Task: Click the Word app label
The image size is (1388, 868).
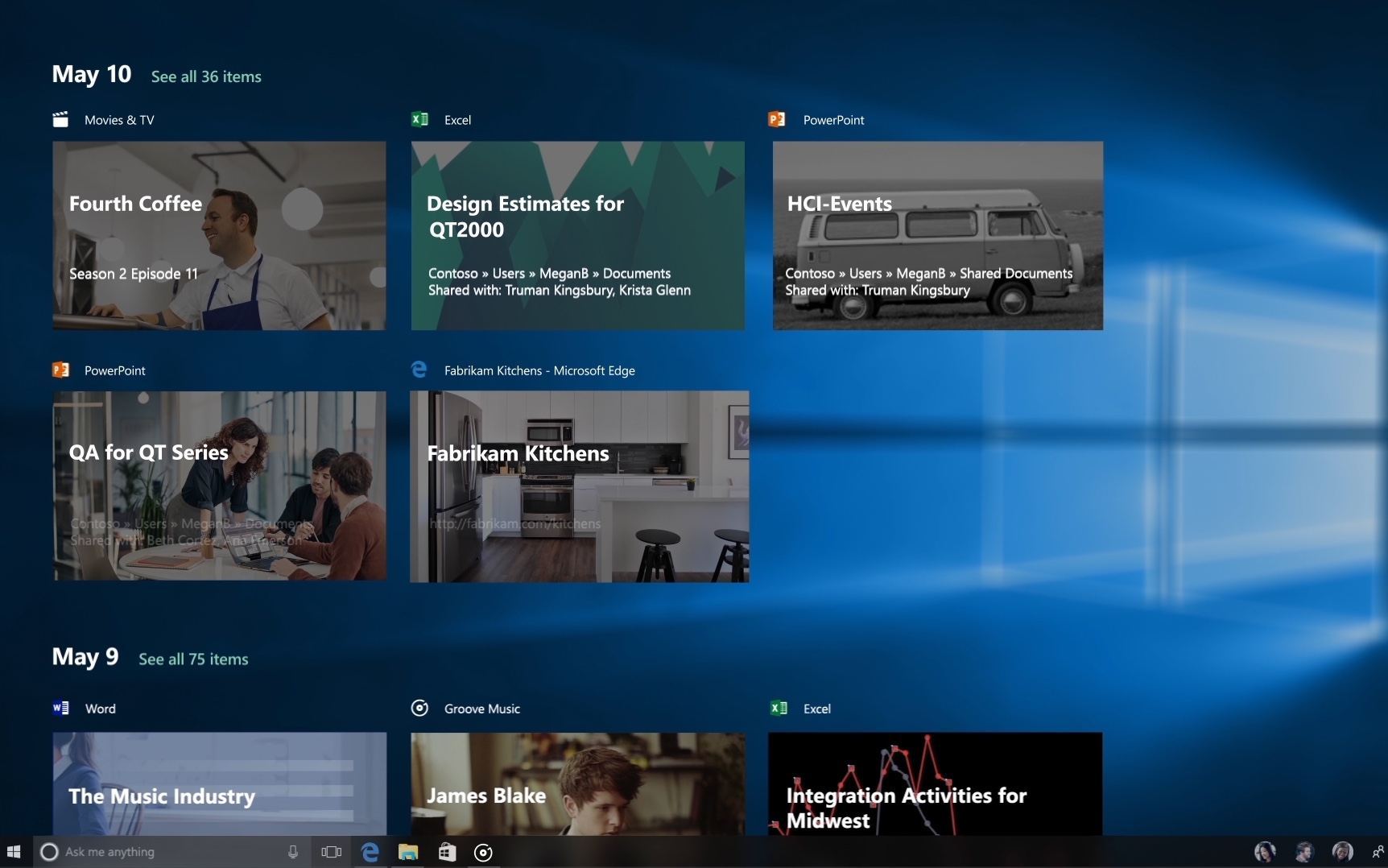Action: (101, 709)
